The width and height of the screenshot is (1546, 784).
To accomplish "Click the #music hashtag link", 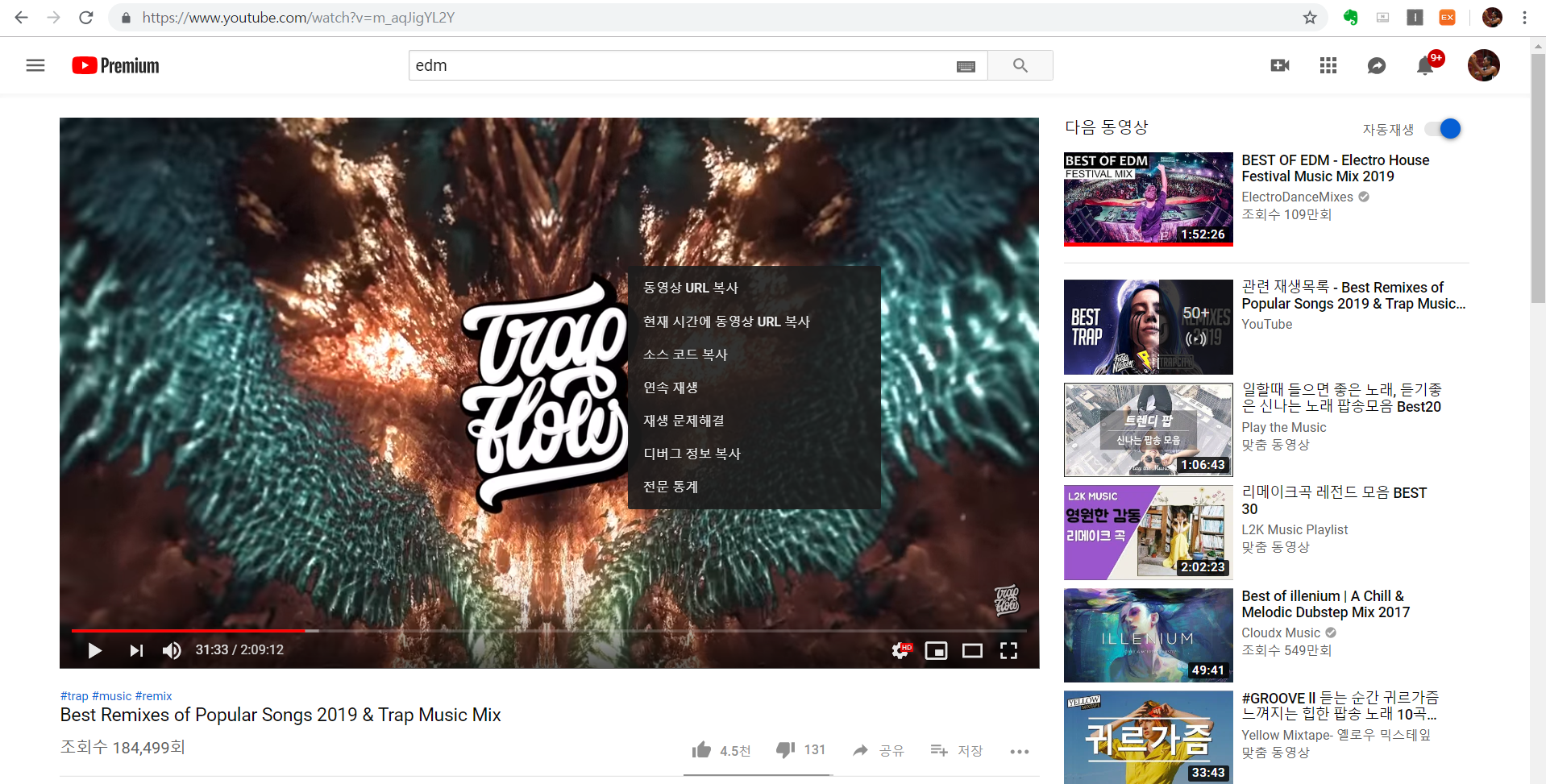I will click(112, 696).
